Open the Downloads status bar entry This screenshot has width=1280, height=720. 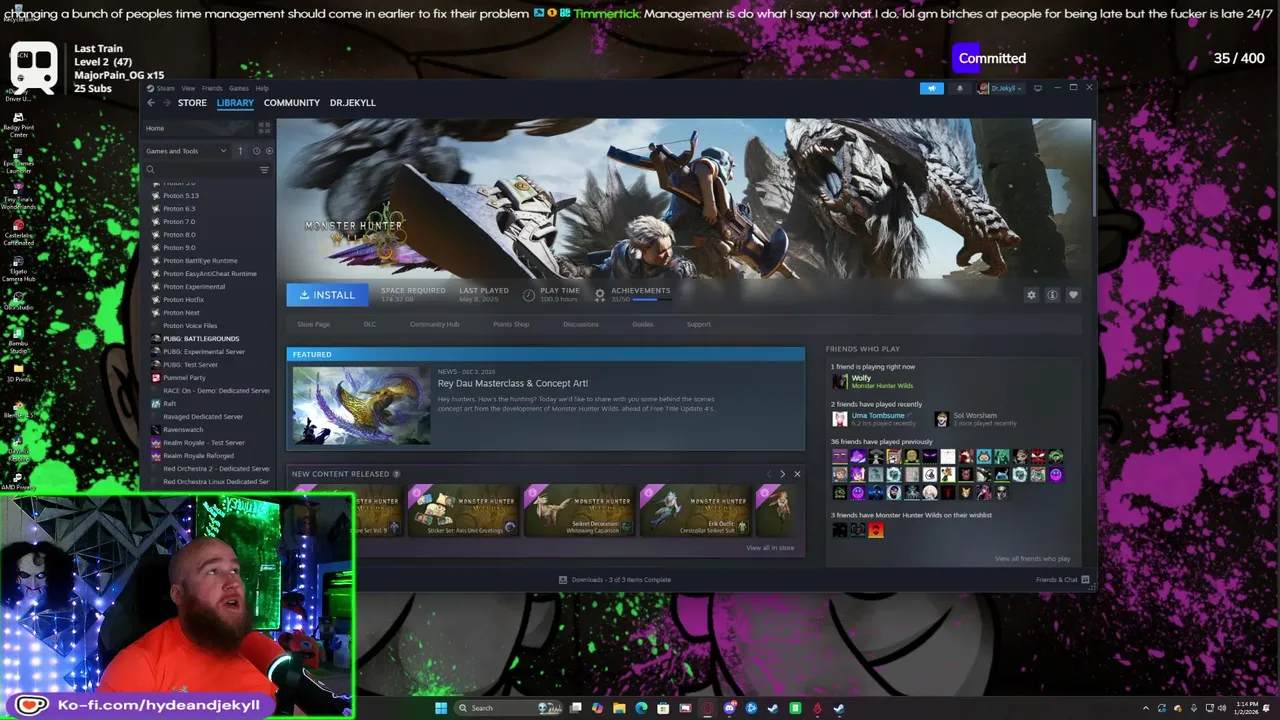point(615,580)
